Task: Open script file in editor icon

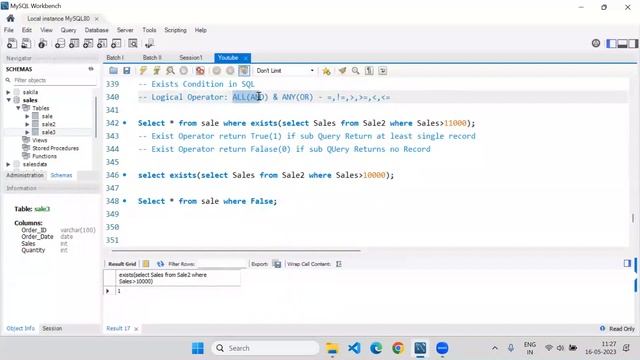Action: pos(113,71)
